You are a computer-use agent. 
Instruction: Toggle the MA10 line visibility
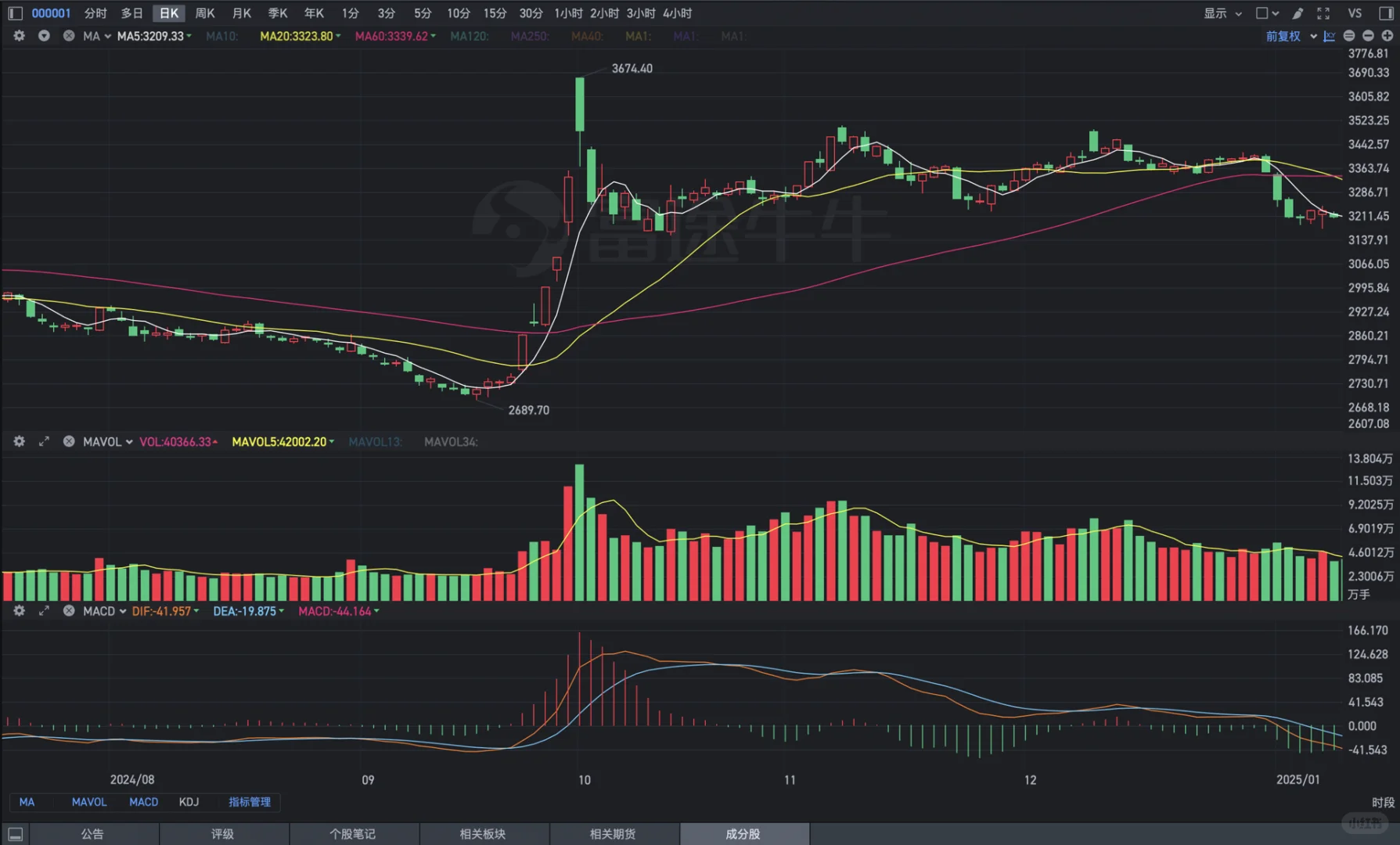click(x=222, y=36)
